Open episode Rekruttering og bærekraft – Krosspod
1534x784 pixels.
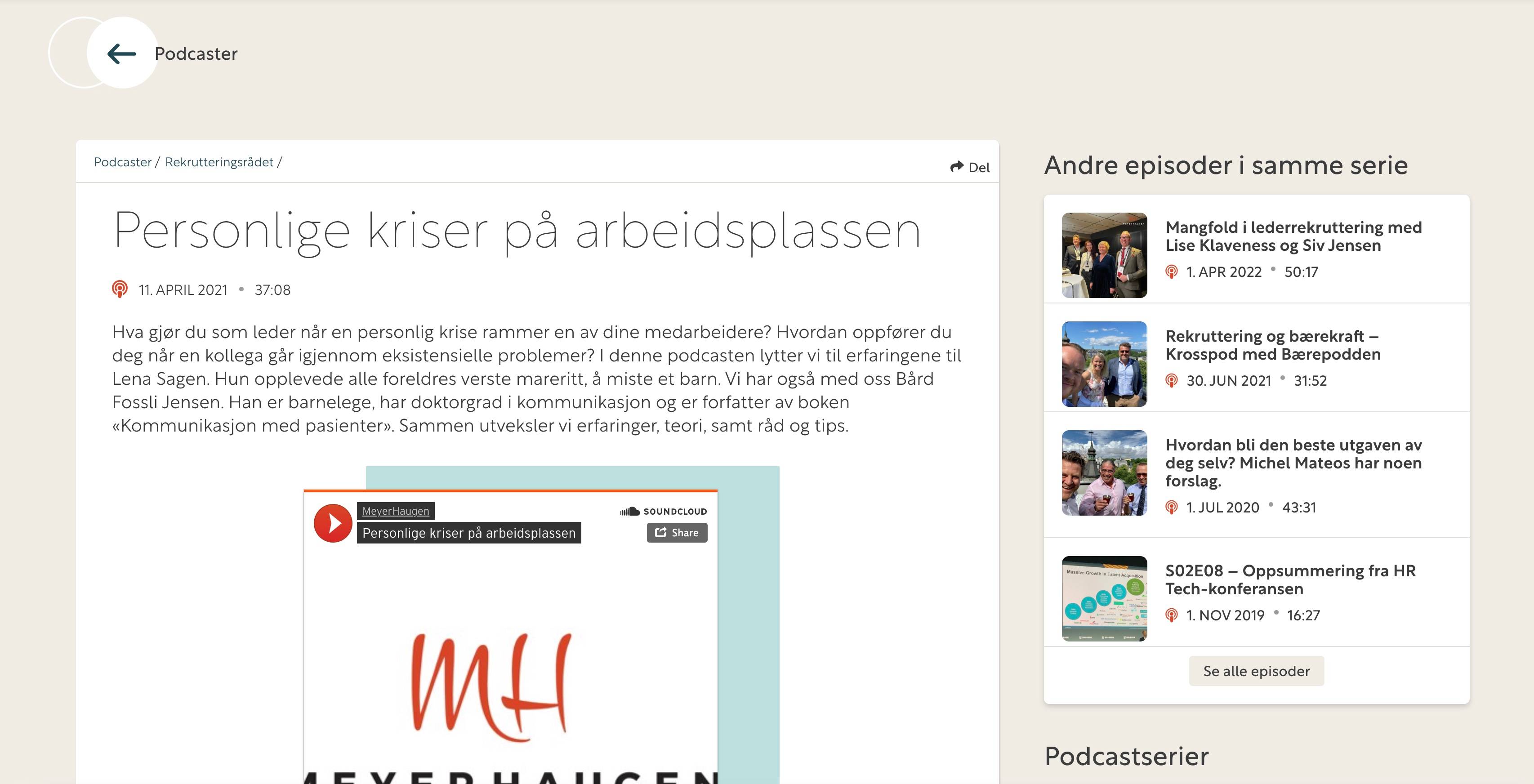pos(1273,345)
